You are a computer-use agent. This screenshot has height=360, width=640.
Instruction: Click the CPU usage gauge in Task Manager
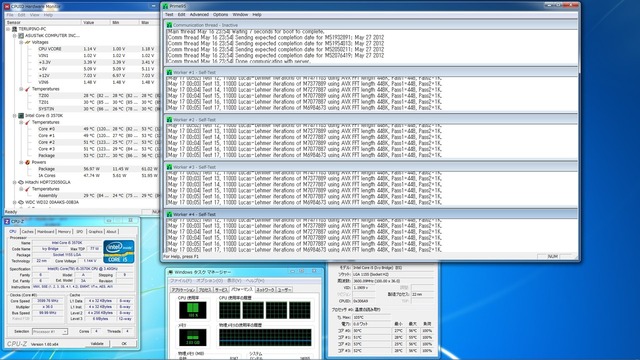click(193, 310)
